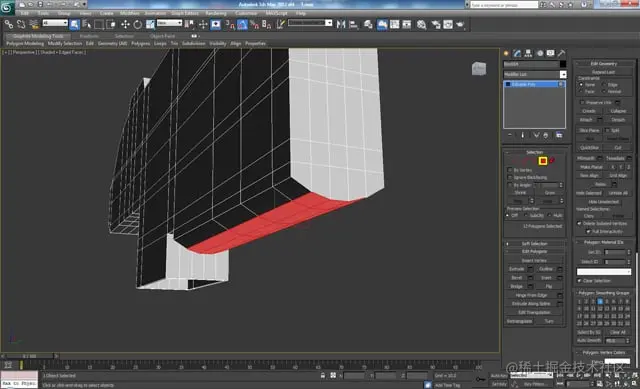Toggle the Preserve UVs checkbox
The image size is (640, 389).
coord(582,102)
